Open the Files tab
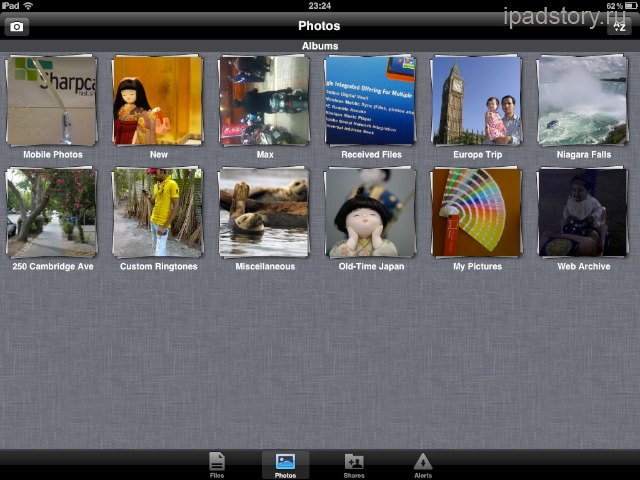Image resolution: width=640 pixels, height=480 pixels. pyautogui.click(x=217, y=464)
